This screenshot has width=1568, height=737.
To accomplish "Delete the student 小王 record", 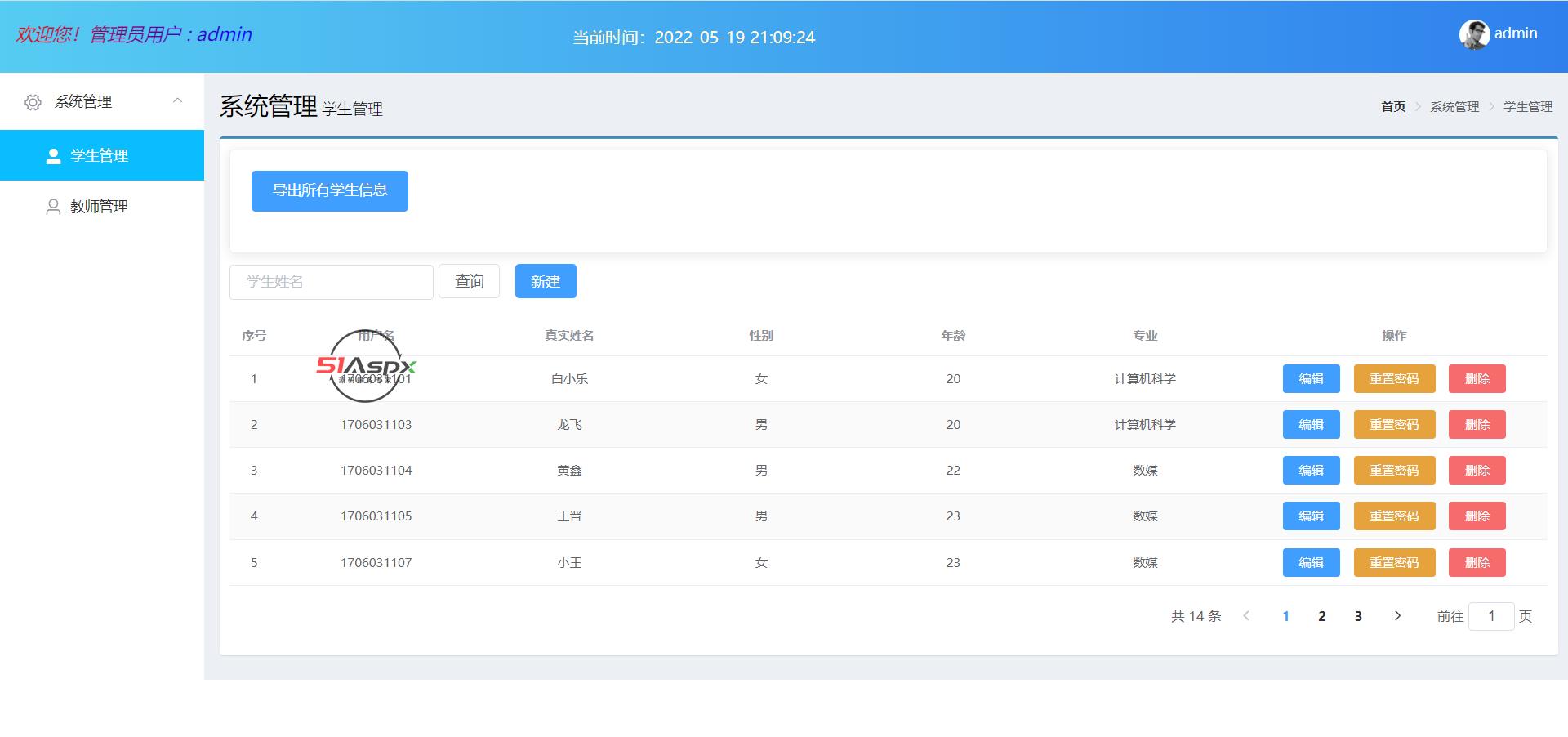I will 1477,563.
